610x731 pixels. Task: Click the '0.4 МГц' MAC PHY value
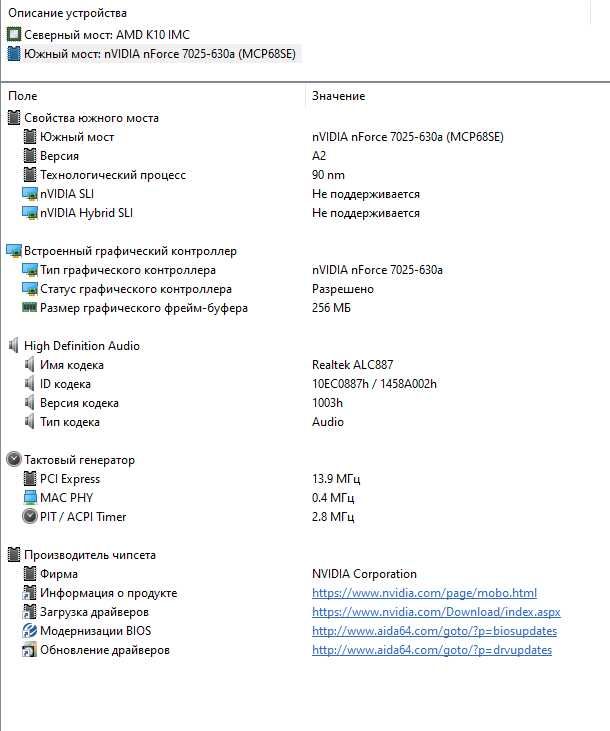pyautogui.click(x=333, y=498)
